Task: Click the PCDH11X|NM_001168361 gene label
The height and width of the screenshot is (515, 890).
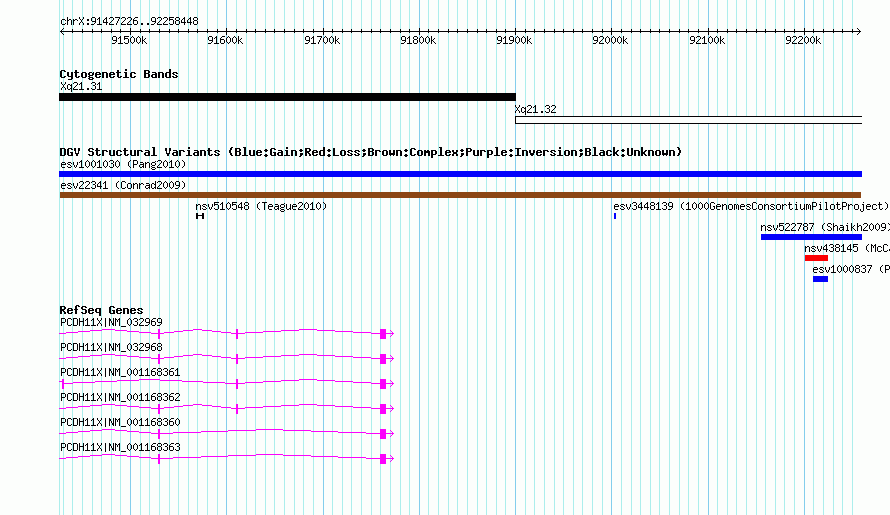Action: pos(120,372)
